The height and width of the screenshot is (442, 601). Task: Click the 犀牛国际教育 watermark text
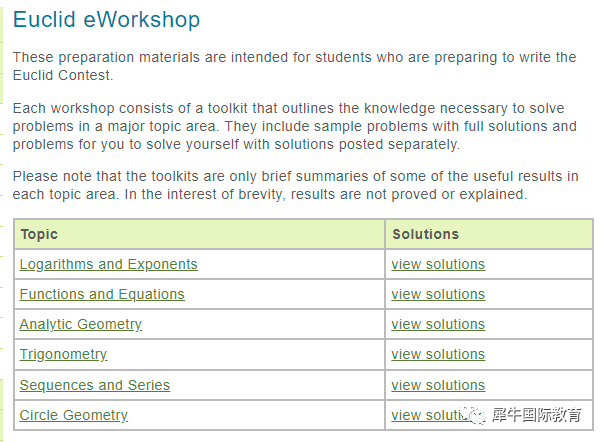coord(537,415)
